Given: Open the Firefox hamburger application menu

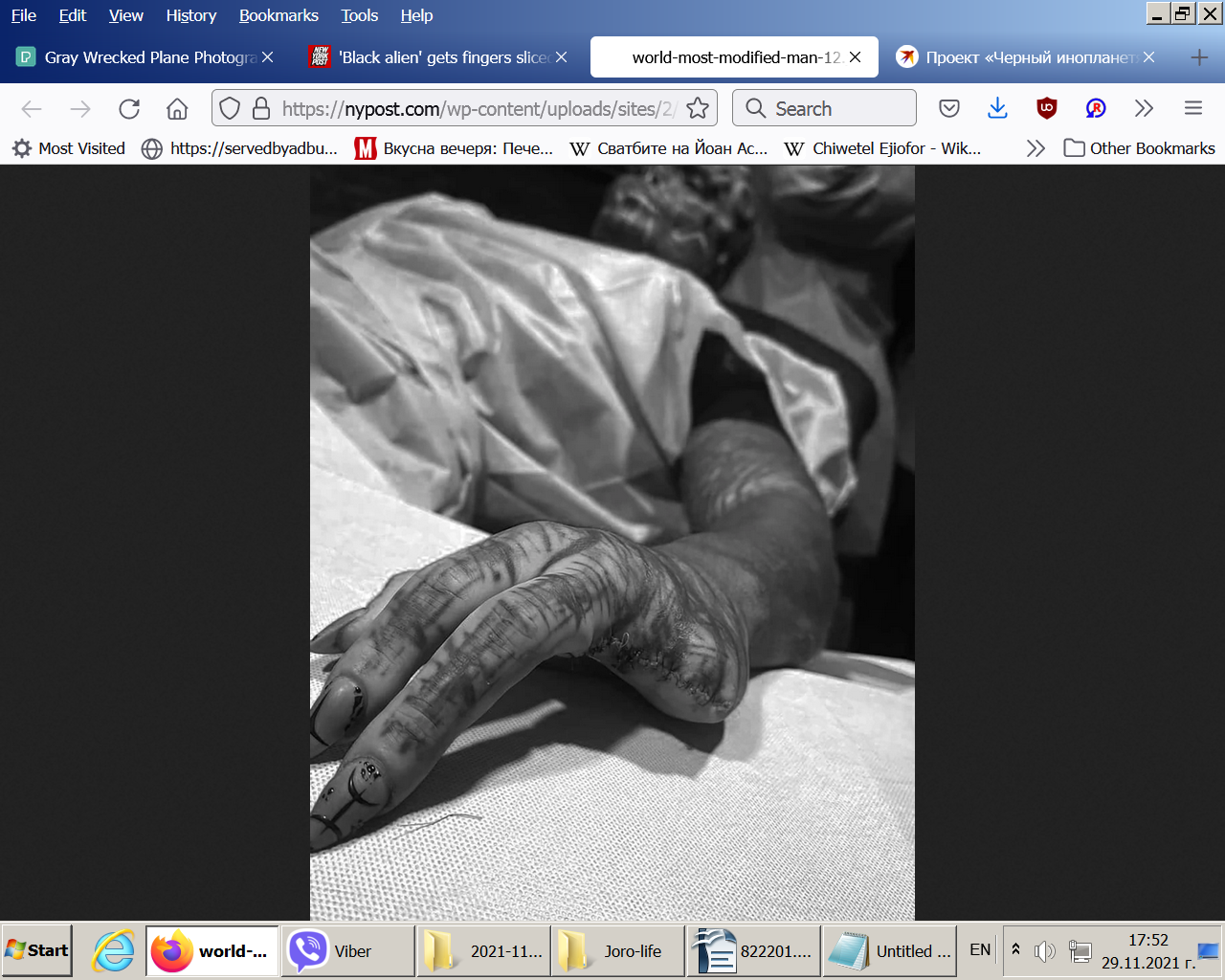Looking at the screenshot, I should tap(1192, 109).
